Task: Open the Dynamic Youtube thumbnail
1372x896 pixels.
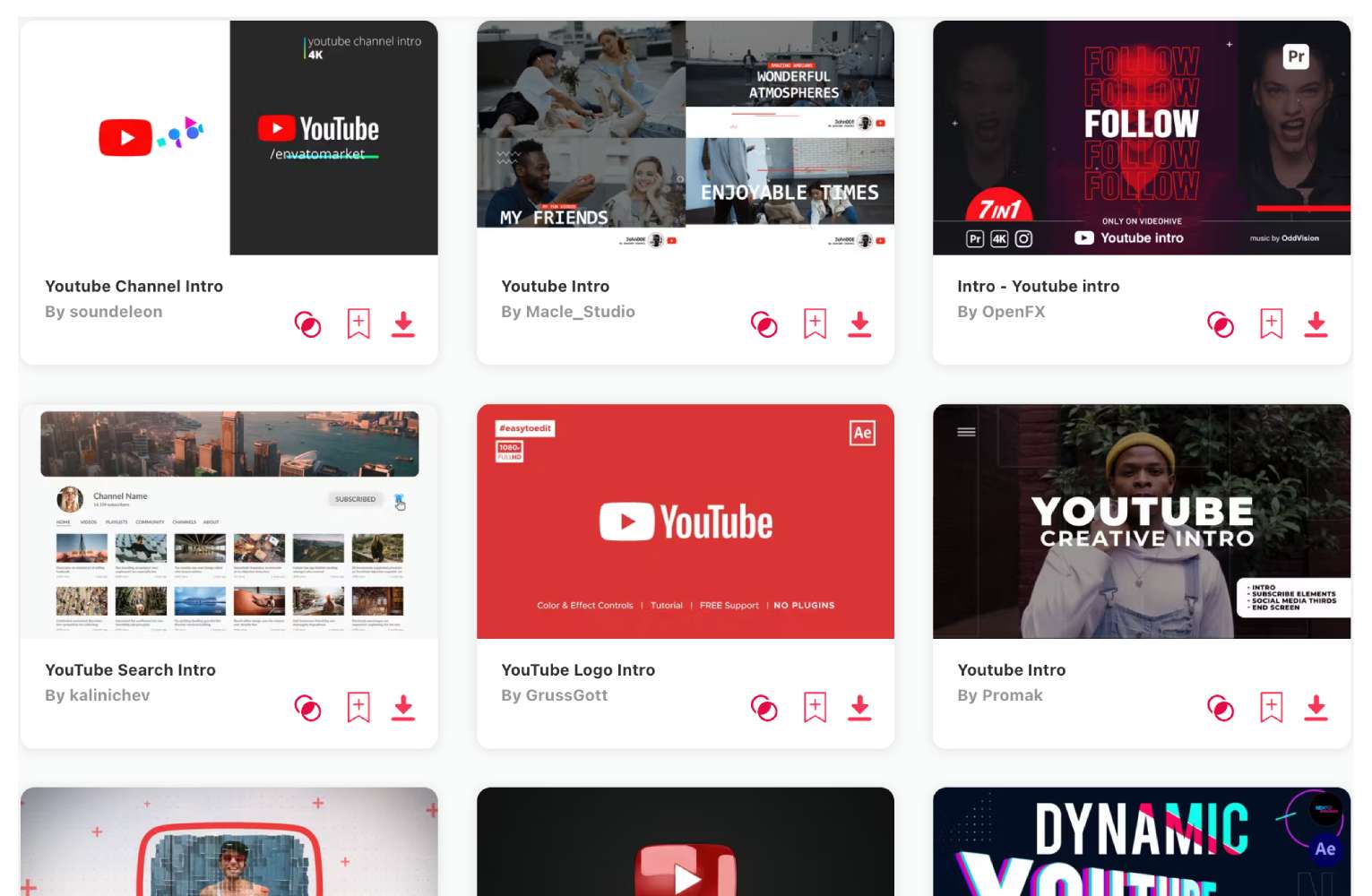Action: (x=1142, y=842)
